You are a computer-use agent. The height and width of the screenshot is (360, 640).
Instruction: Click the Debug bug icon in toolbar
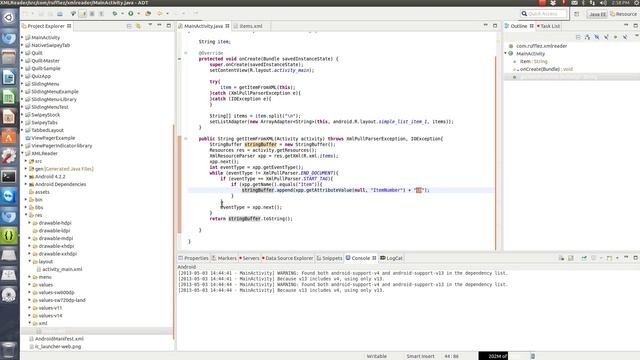(115, 13)
